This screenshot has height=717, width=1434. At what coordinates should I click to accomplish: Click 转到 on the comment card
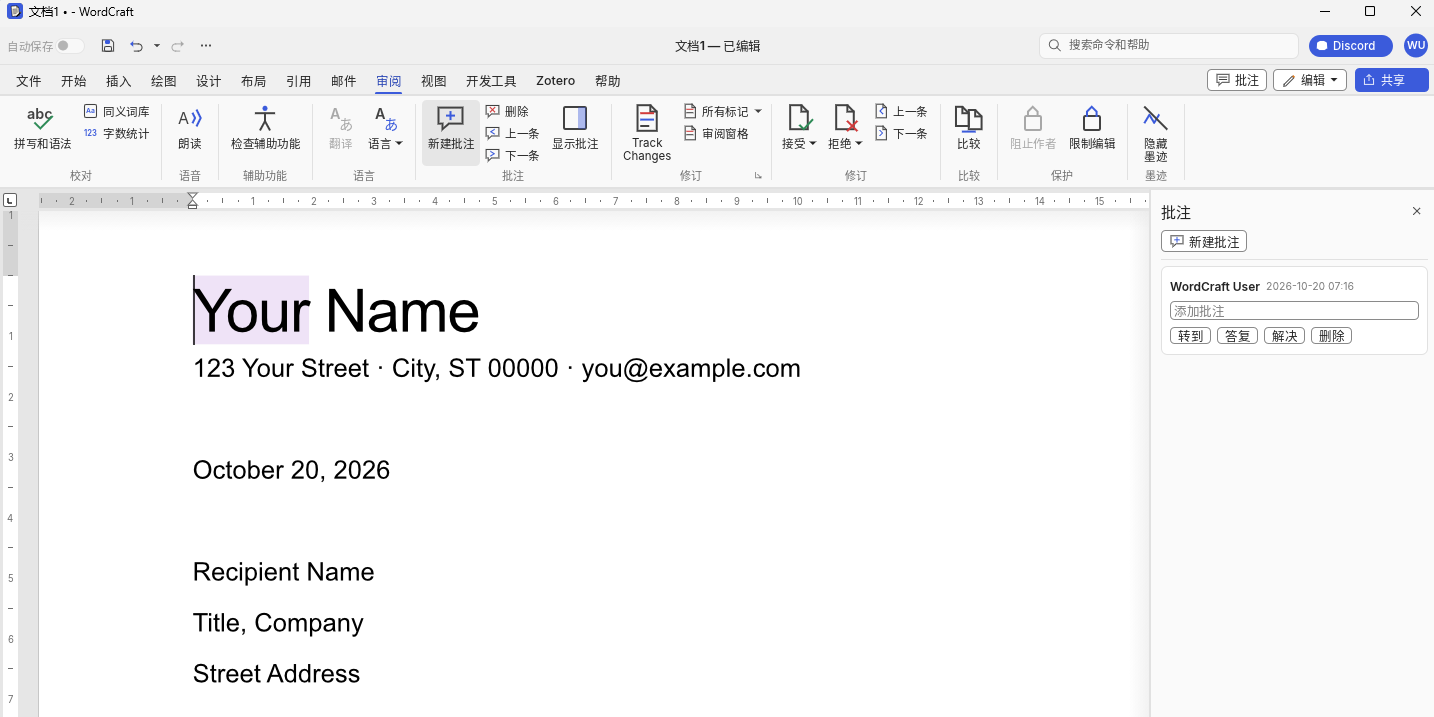tap(1191, 336)
